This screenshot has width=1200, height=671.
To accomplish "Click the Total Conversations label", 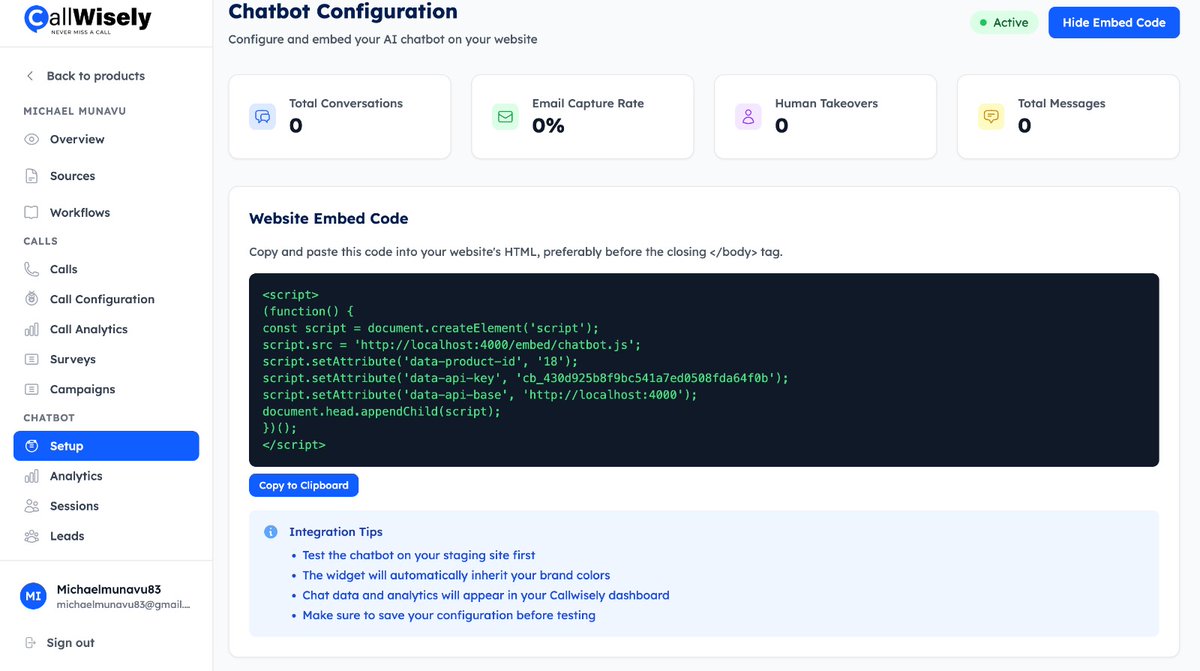I will (x=346, y=103).
